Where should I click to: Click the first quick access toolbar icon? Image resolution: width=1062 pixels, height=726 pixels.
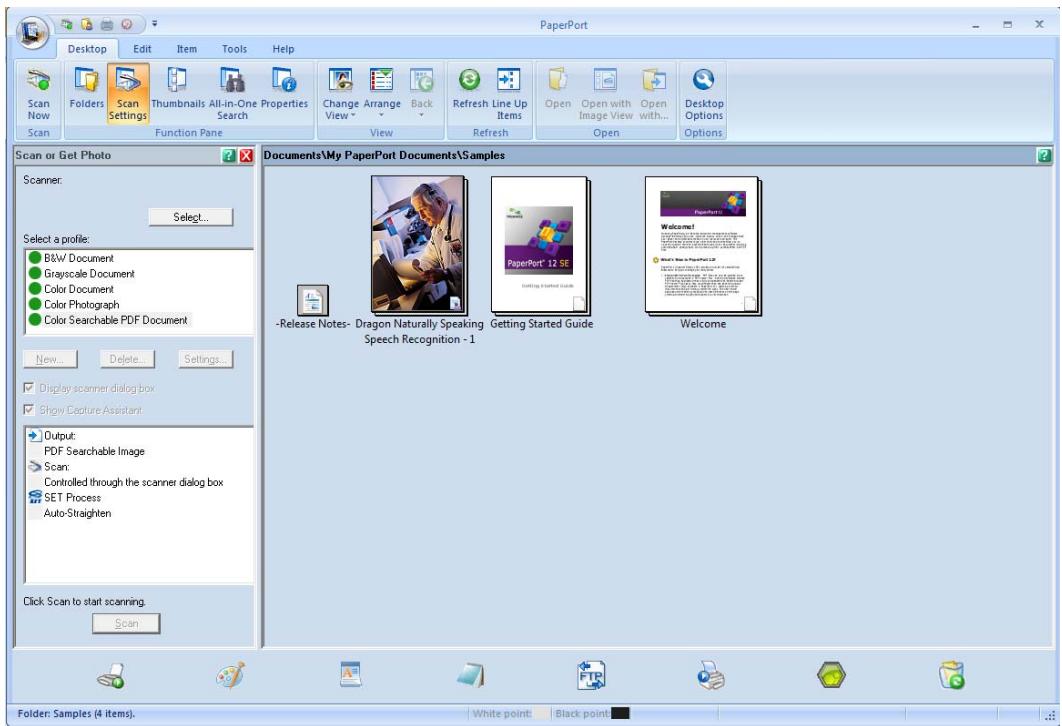66,24
